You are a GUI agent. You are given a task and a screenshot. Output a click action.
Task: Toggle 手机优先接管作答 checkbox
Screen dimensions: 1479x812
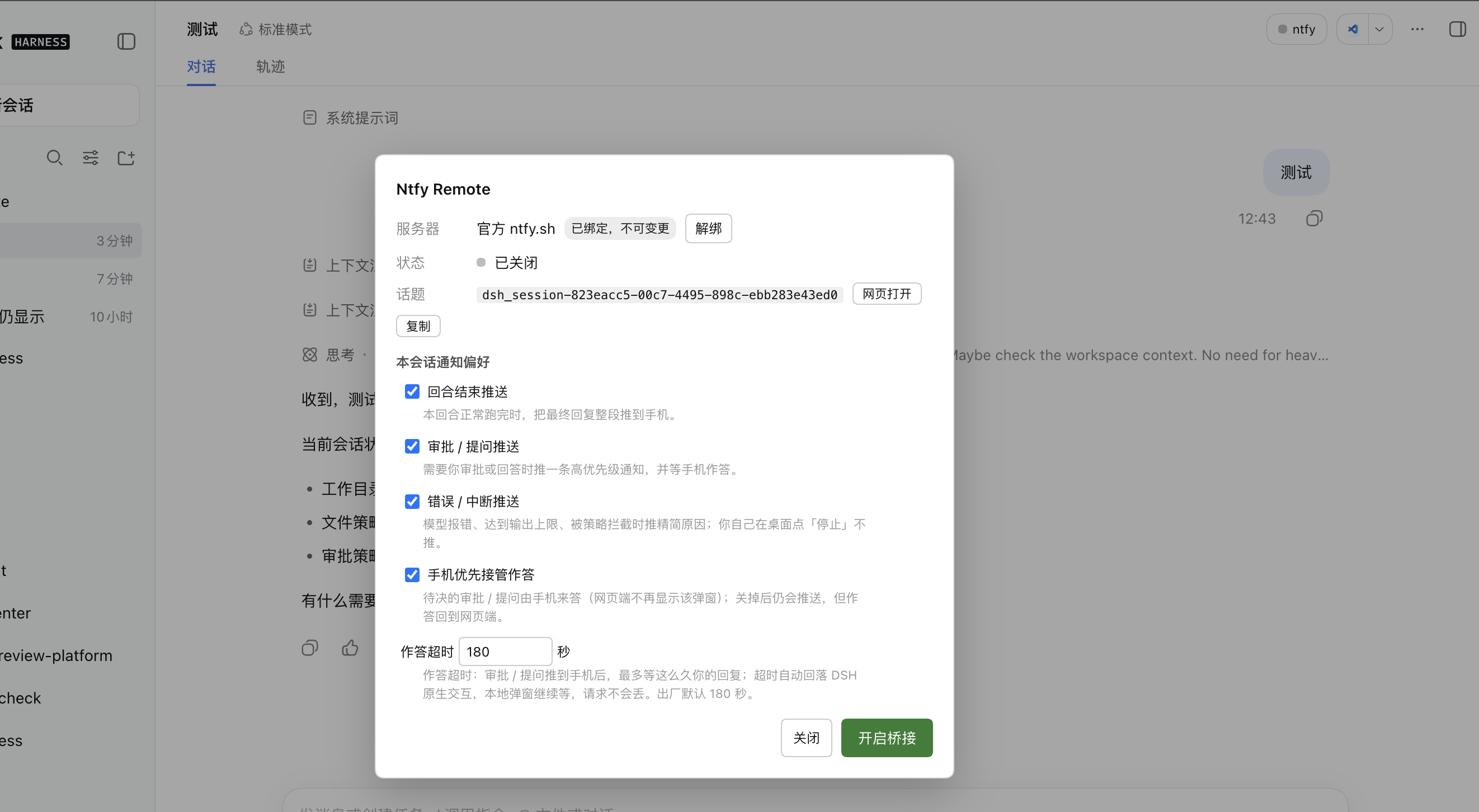[x=412, y=575]
